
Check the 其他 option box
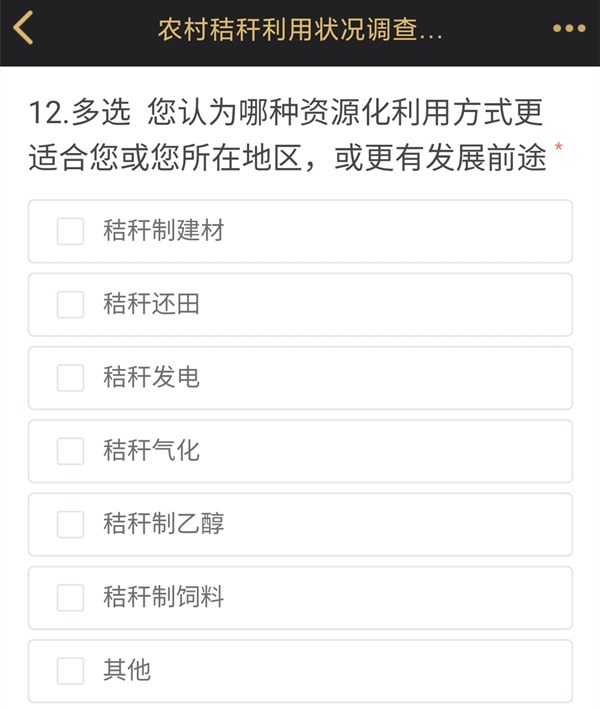point(70,670)
